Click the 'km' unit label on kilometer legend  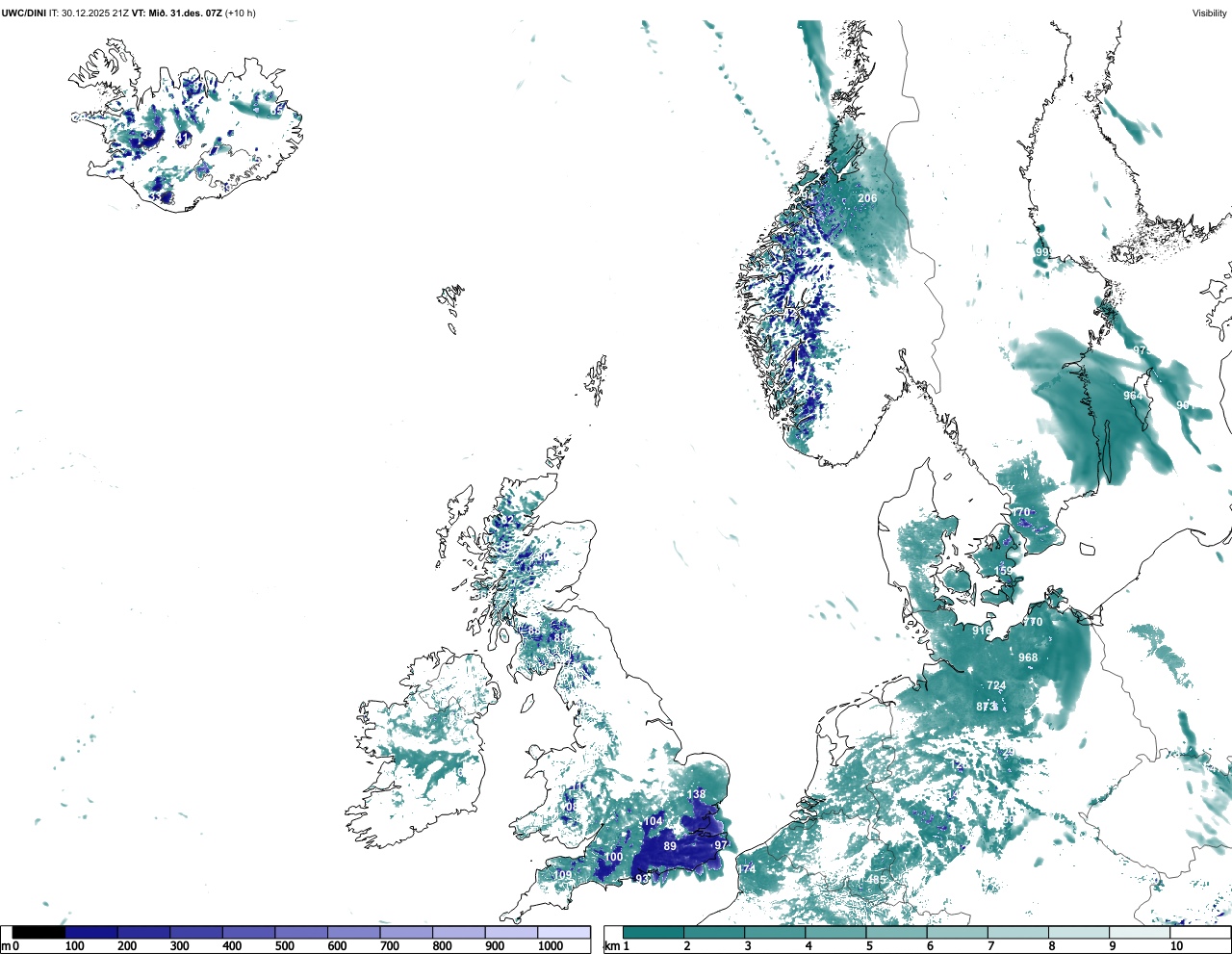(x=610, y=946)
